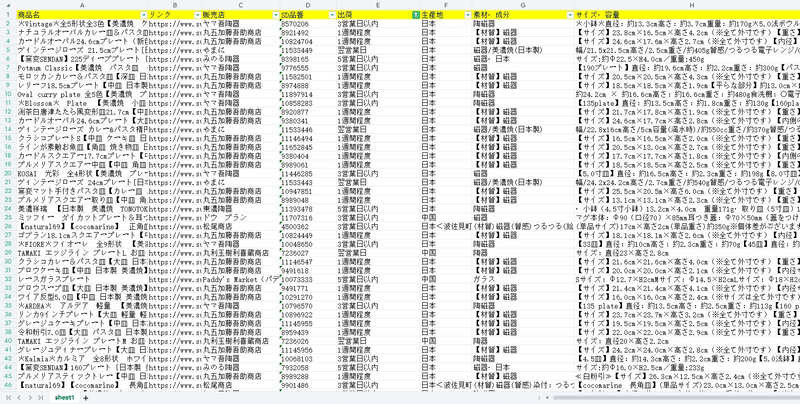The height and width of the screenshot is (404, 800).
Task: Select the Oval curry plate product cell
Action: coord(83,94)
